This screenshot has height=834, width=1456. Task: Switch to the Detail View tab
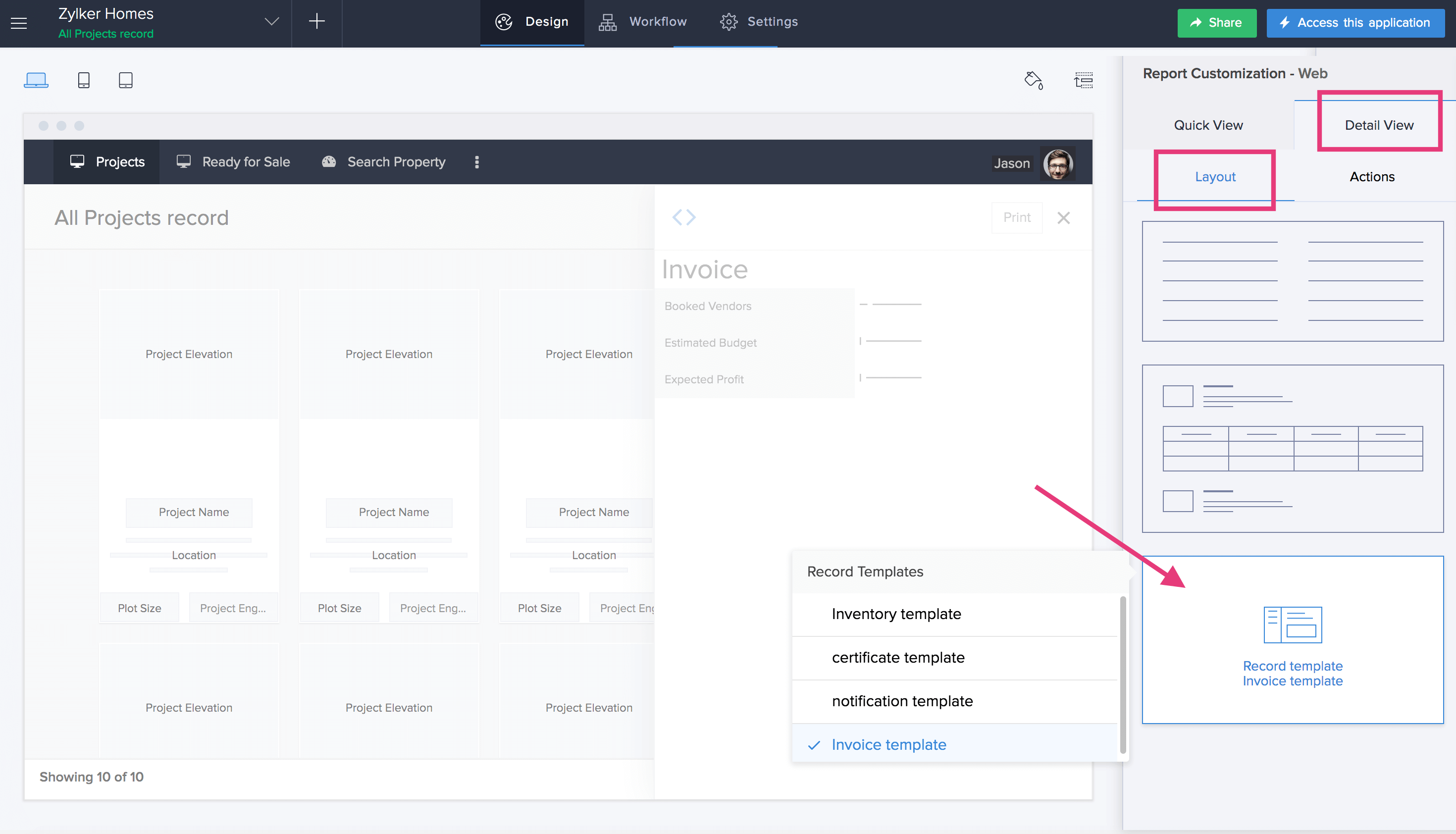pos(1379,125)
